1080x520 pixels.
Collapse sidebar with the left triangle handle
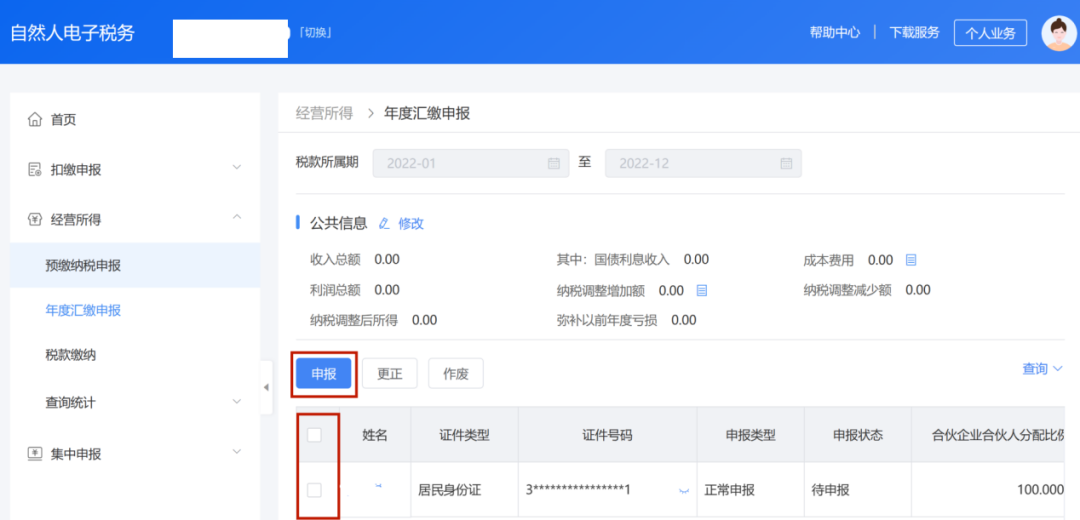267,388
